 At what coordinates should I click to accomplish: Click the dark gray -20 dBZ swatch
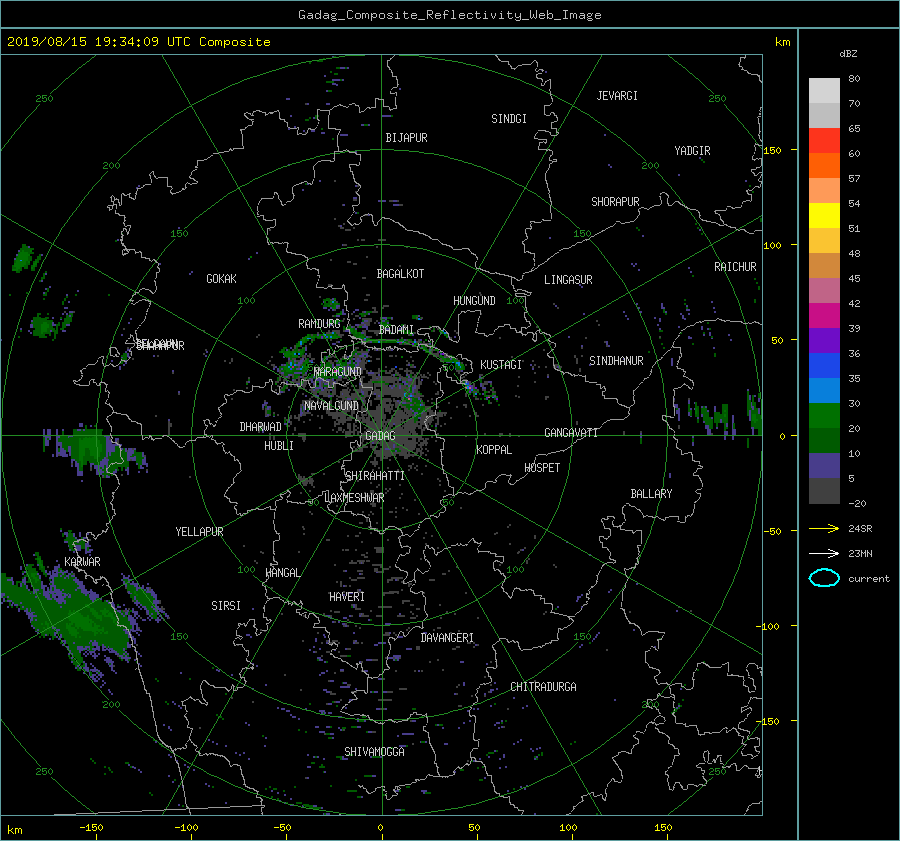coord(824,491)
